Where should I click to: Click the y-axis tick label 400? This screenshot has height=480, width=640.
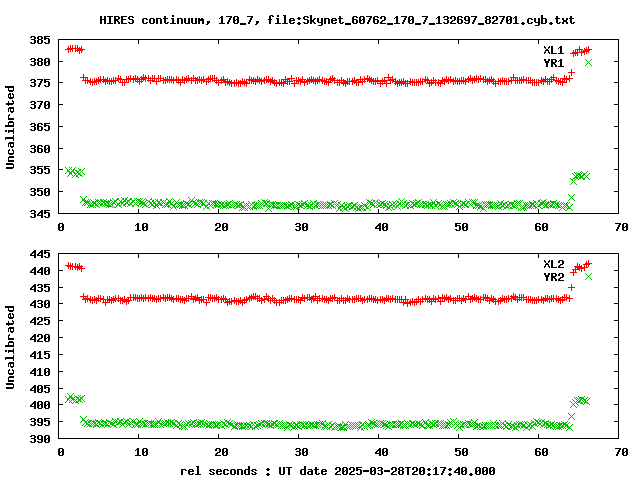tap(40, 405)
